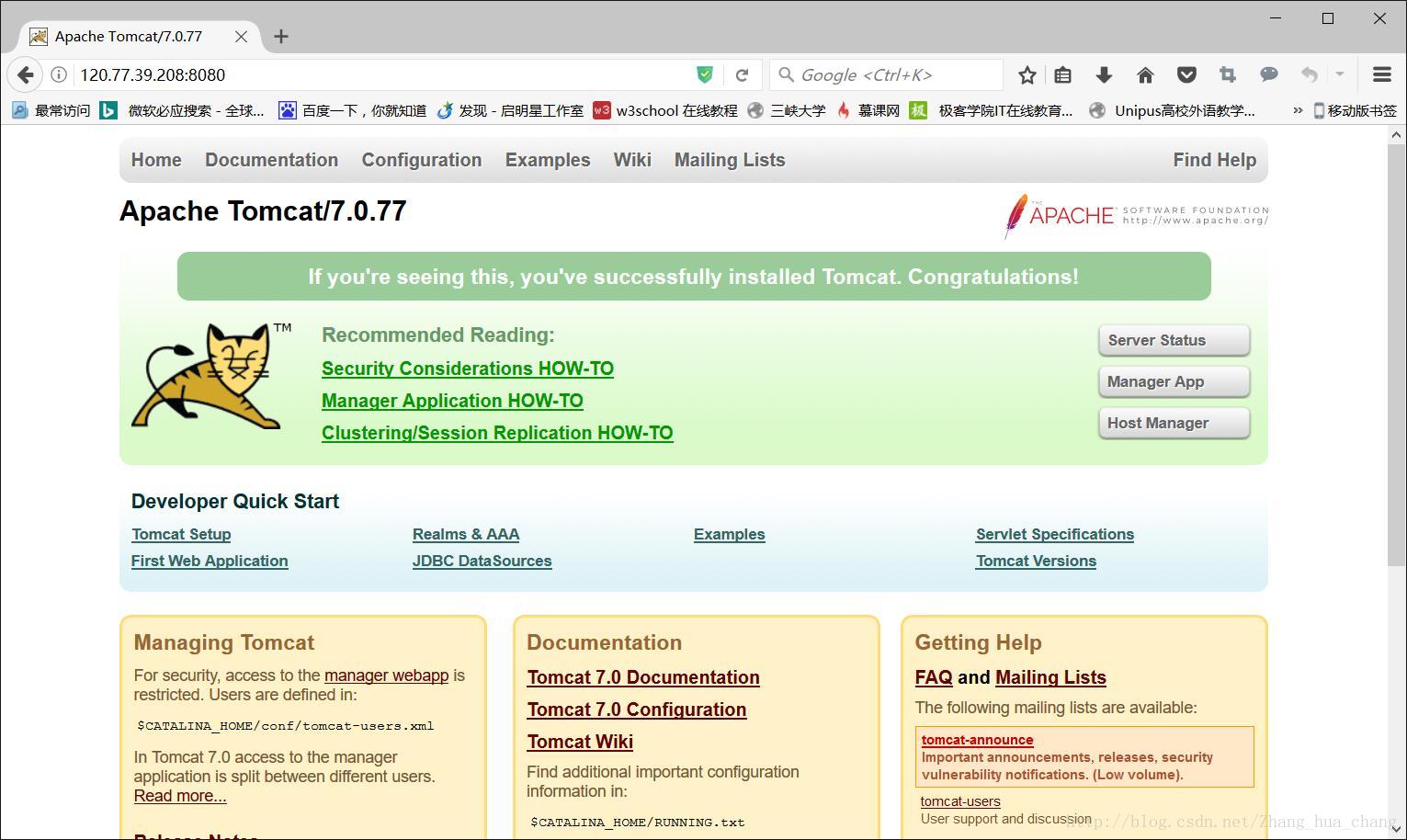
Task: Click the crop screenshot toolbar icon
Action: pos(1228,74)
